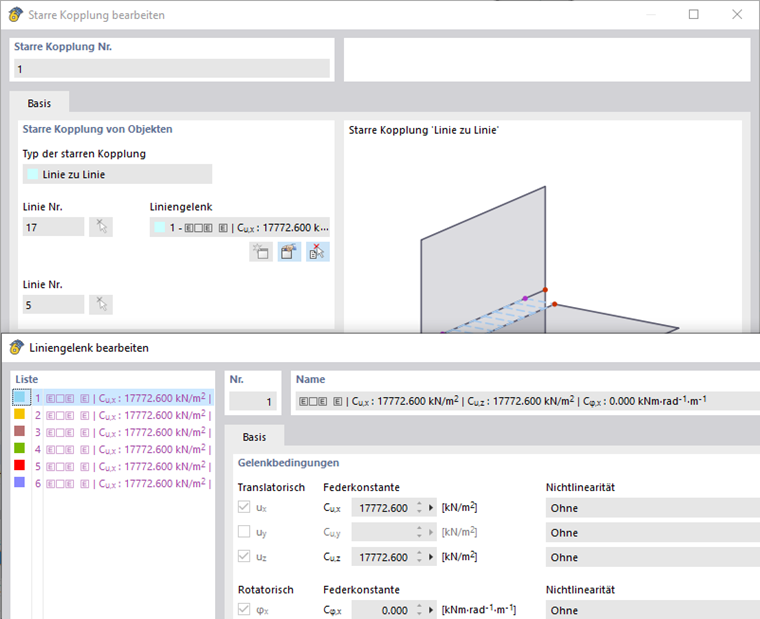
Task: Click the cyan swatch in Liniengelenk dropdown
Action: click(159, 227)
